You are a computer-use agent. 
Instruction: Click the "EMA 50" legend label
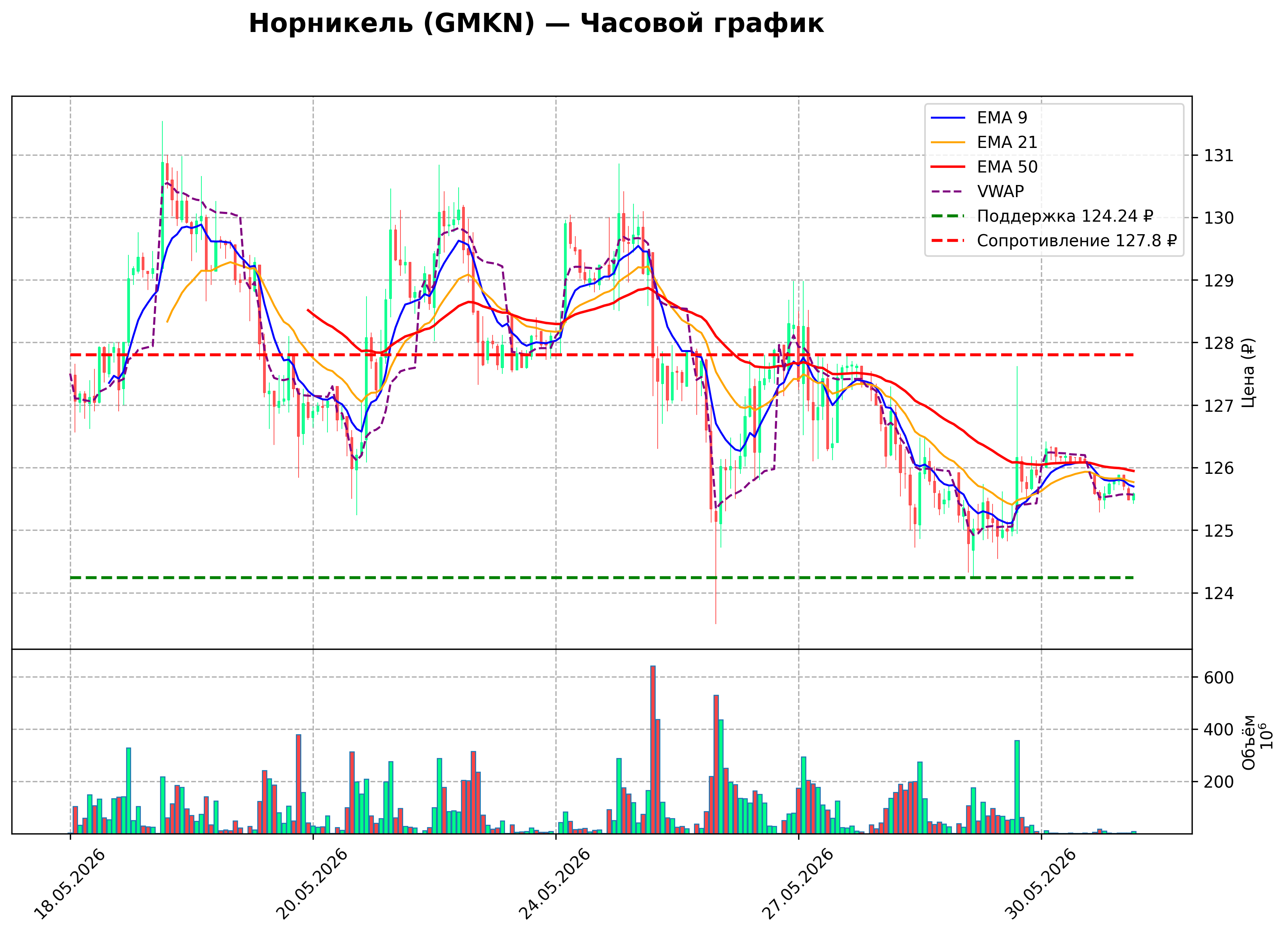click(1007, 167)
